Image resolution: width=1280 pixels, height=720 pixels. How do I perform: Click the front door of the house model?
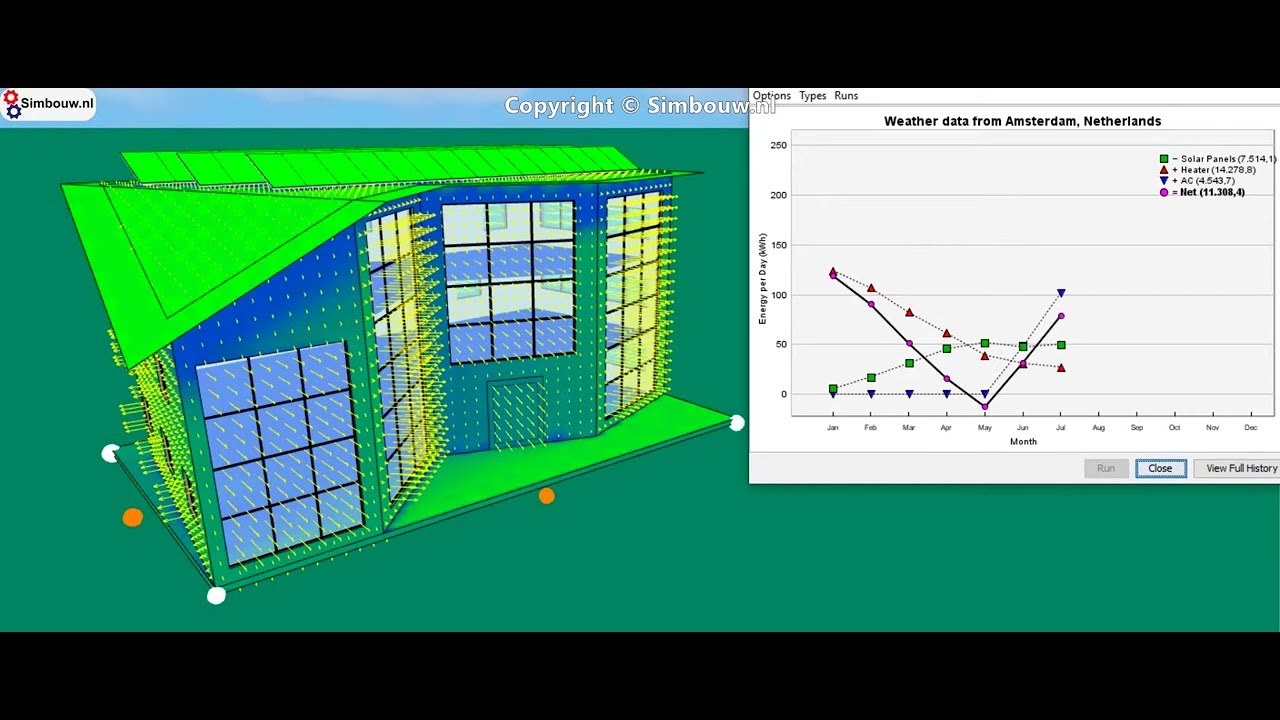coord(517,412)
